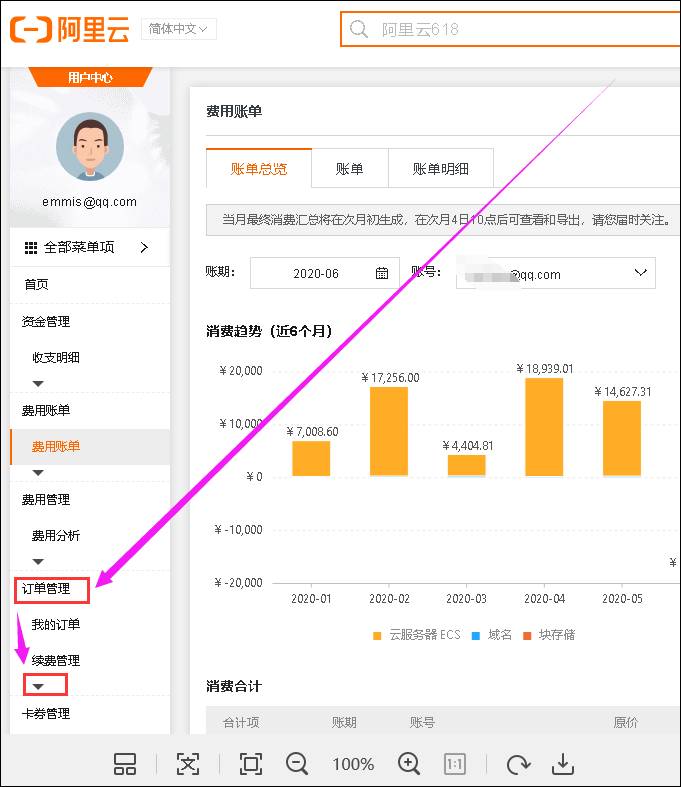Open the 简体中文 language dropdown
This screenshot has height=787, width=681.
point(179,29)
